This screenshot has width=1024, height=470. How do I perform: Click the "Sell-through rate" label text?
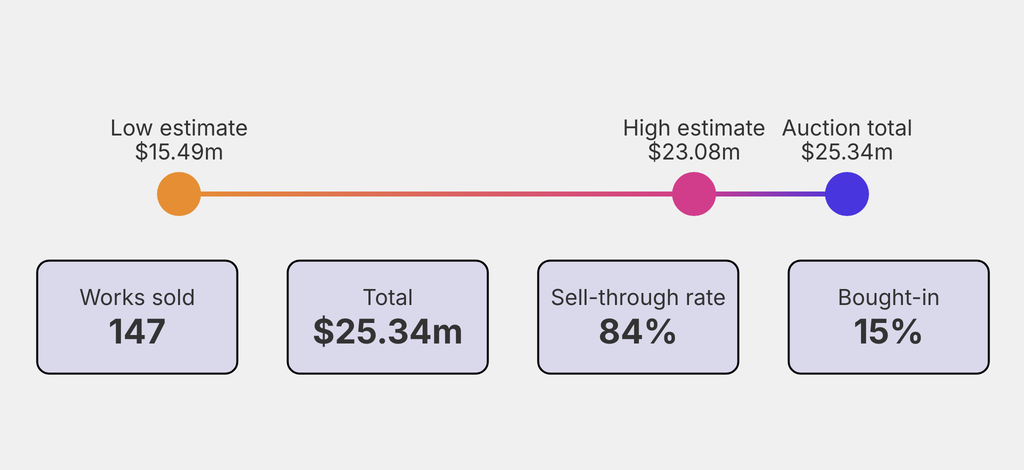(638, 298)
